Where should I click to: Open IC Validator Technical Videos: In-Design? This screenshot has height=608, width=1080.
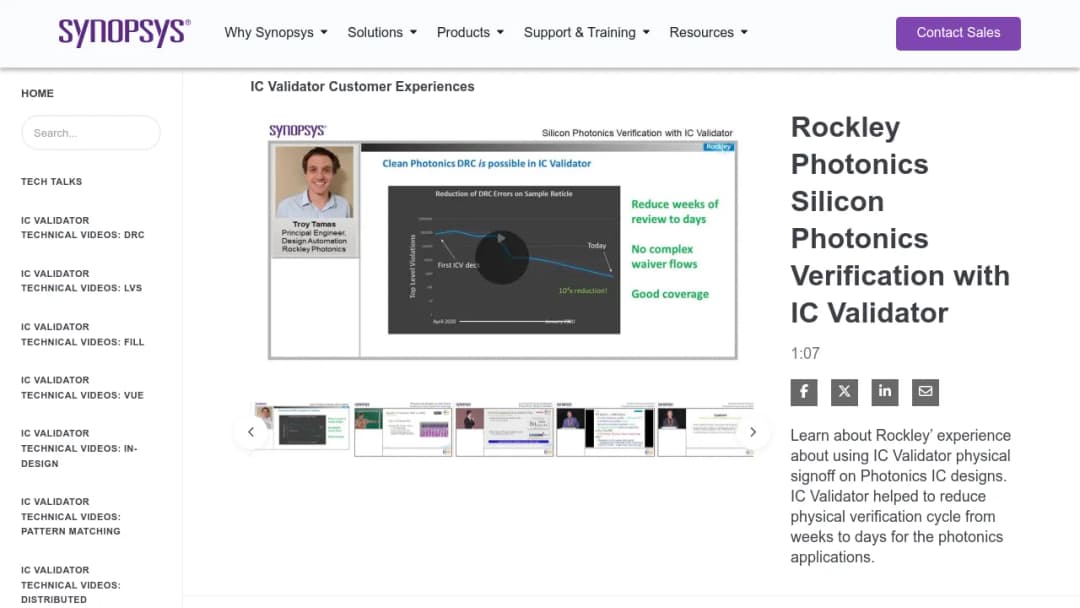pos(79,448)
